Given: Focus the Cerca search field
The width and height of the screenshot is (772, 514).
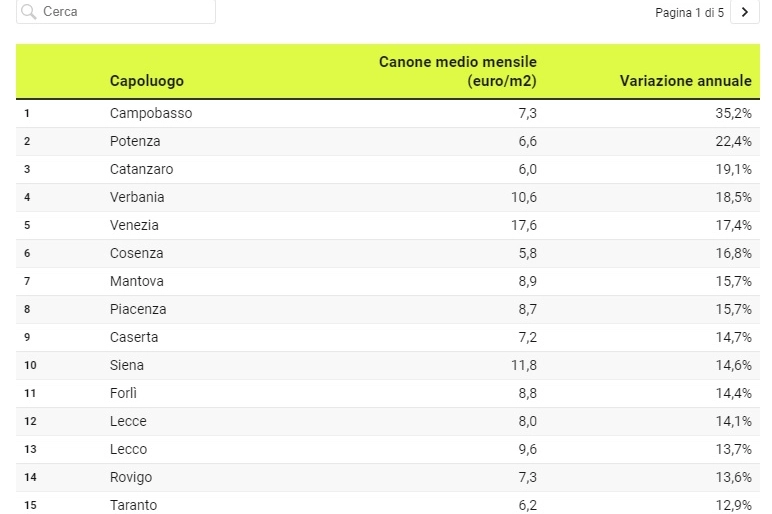Looking at the screenshot, I should tap(116, 11).
